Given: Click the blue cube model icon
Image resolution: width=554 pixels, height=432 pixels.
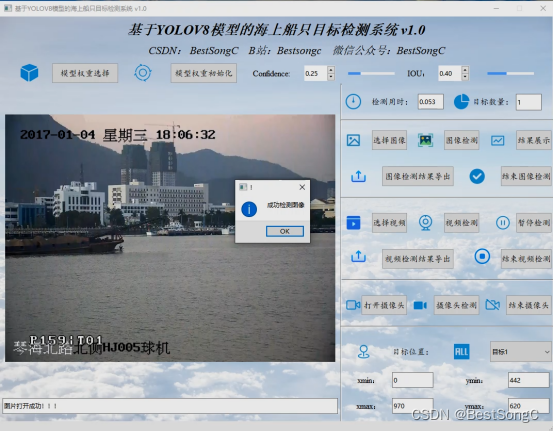Looking at the screenshot, I should tap(29, 73).
